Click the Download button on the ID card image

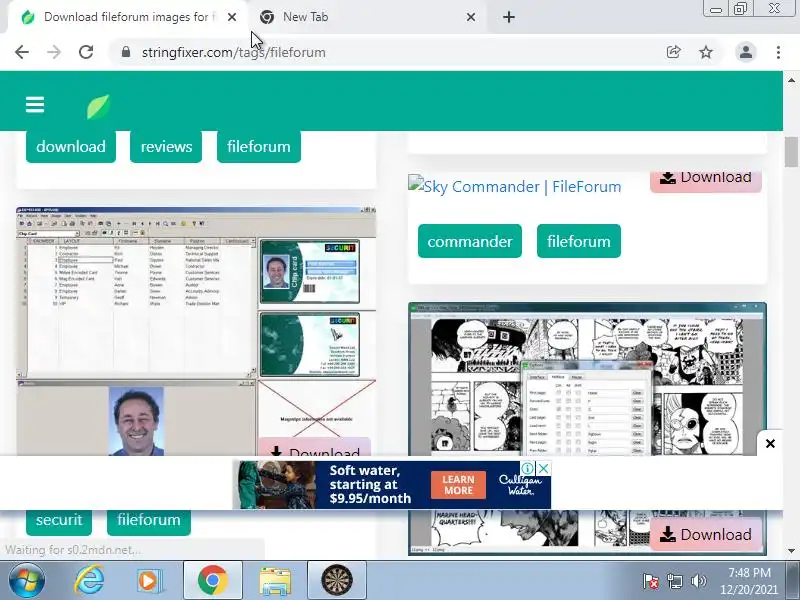pyautogui.click(x=314, y=447)
